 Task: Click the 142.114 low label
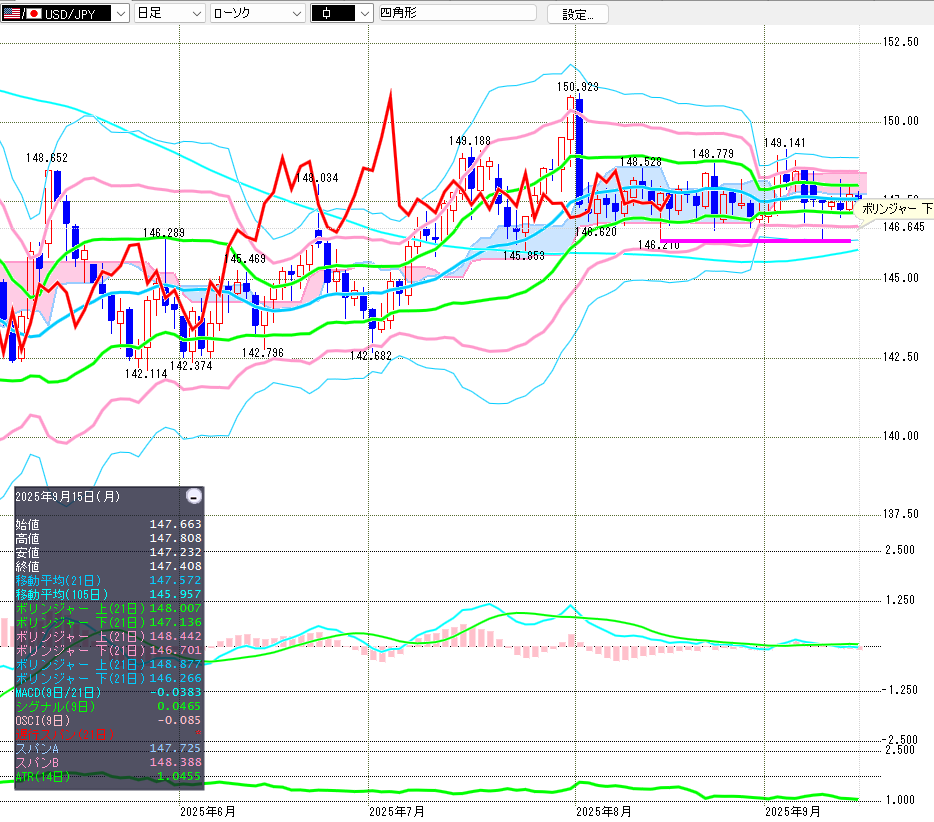(146, 373)
